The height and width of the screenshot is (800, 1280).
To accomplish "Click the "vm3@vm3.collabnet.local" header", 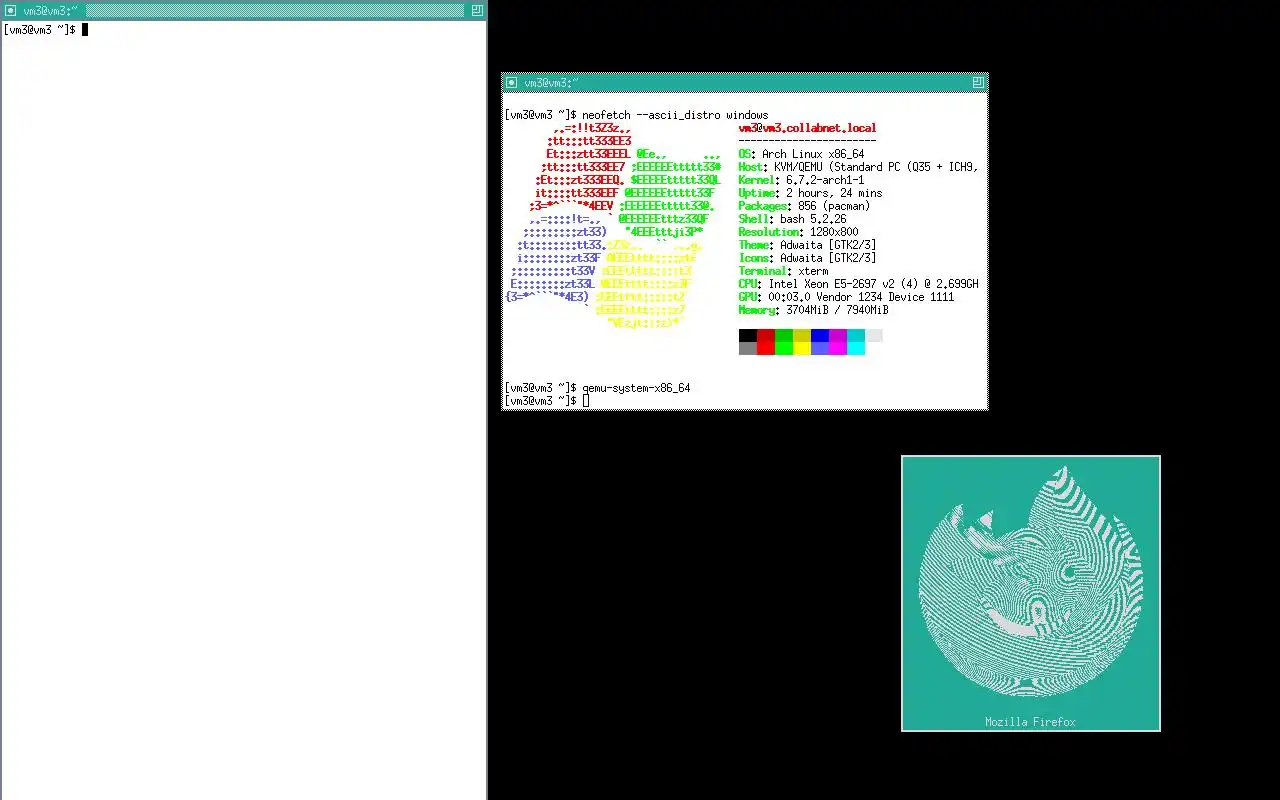I will [807, 128].
